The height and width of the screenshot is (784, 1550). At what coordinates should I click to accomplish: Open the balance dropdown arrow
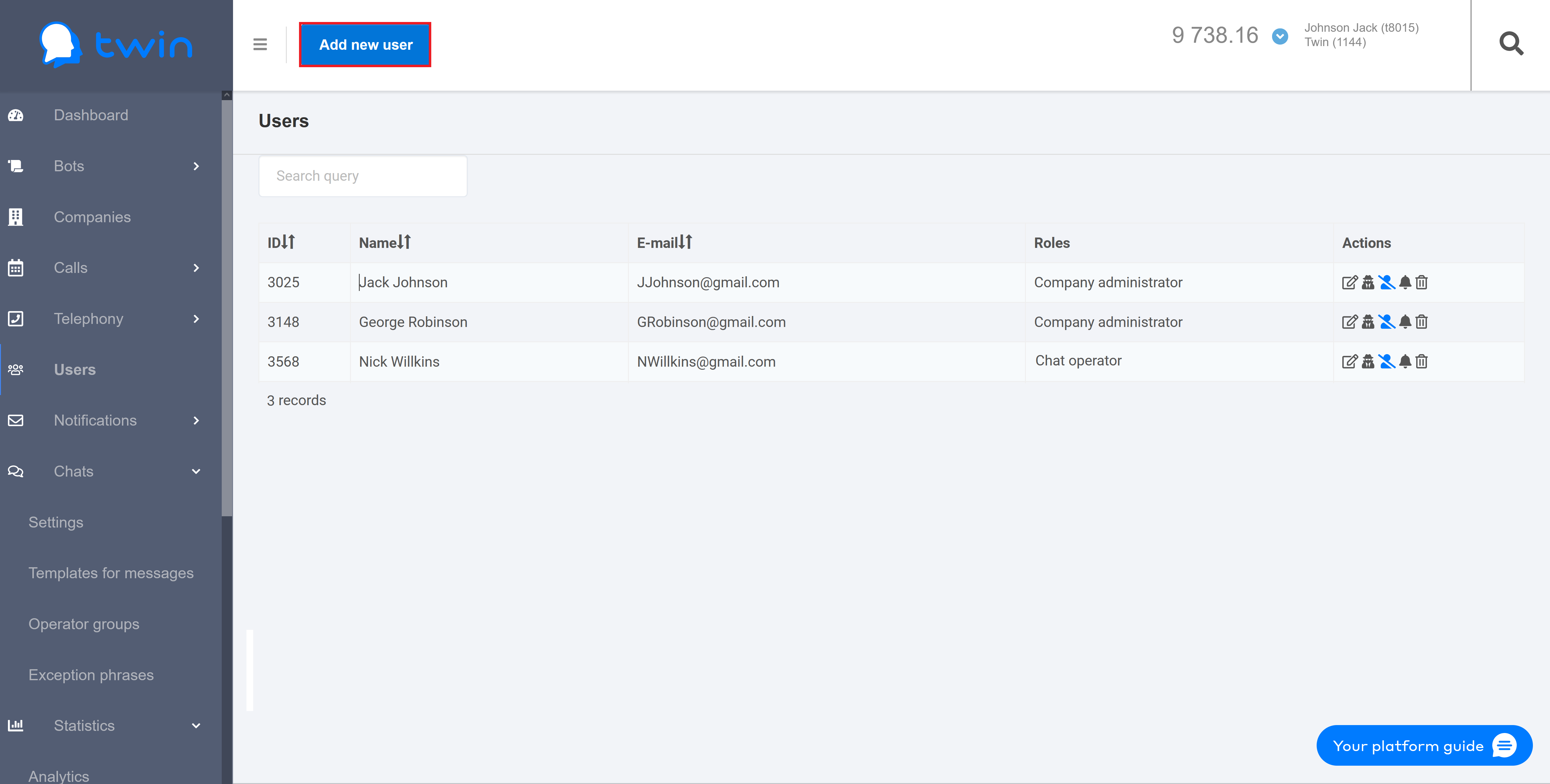pos(1279,35)
